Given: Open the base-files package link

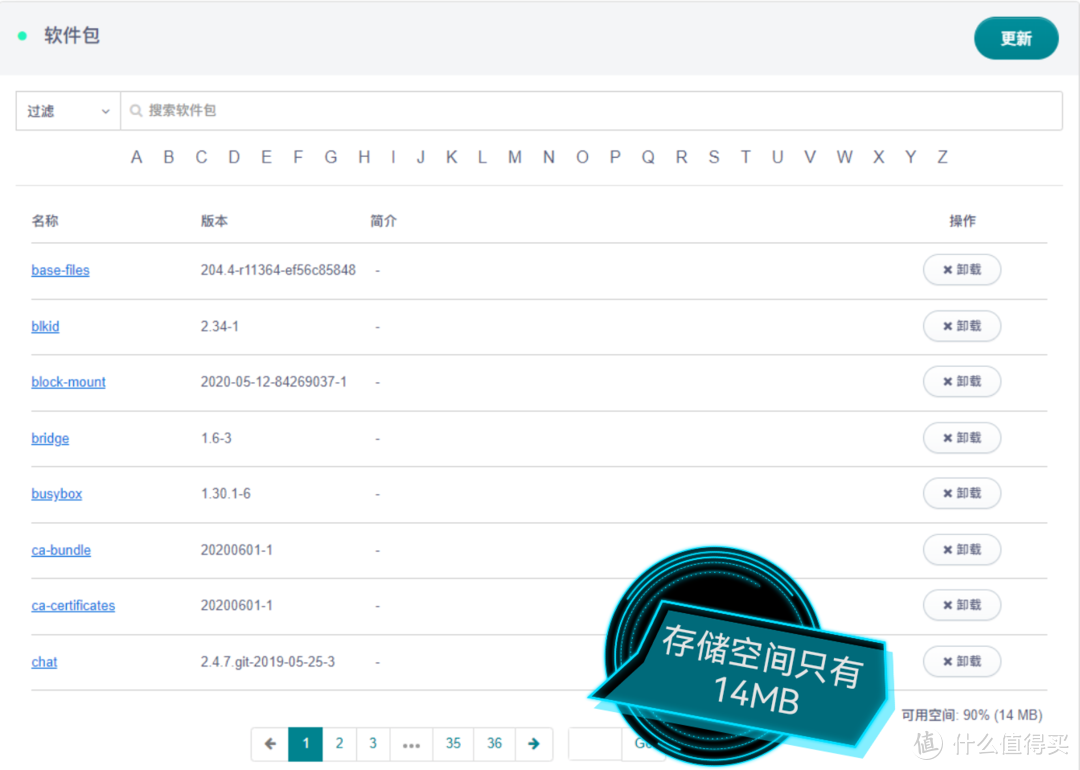Looking at the screenshot, I should coord(61,270).
